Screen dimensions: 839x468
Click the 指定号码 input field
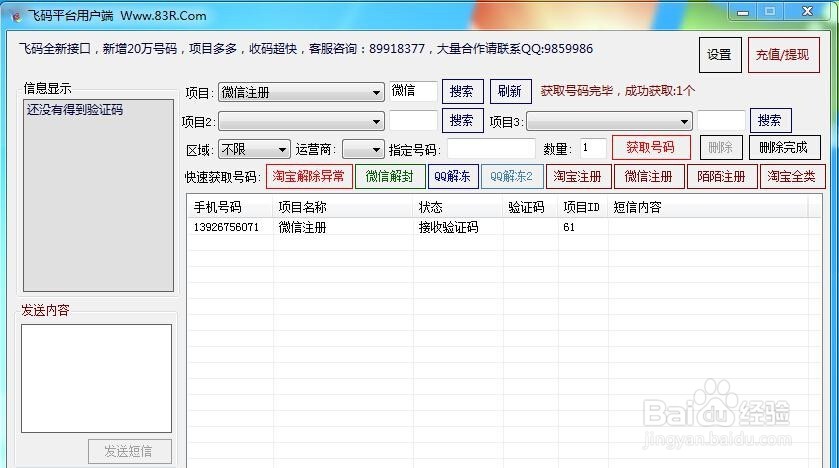491,149
